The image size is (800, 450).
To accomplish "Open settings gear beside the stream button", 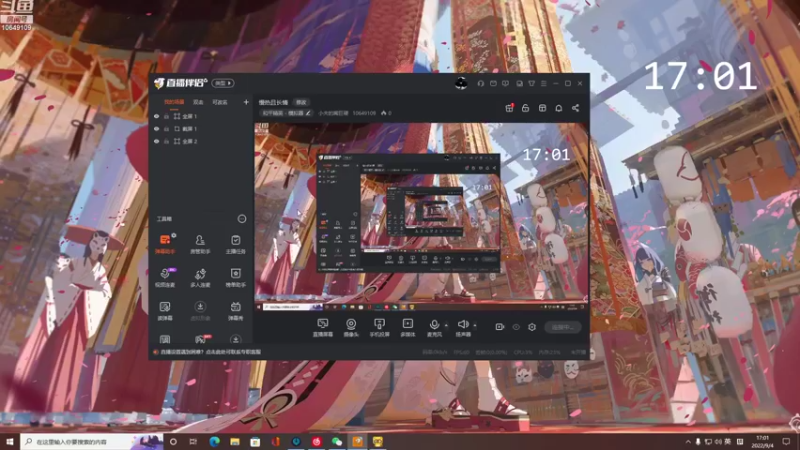I will click(x=532, y=327).
